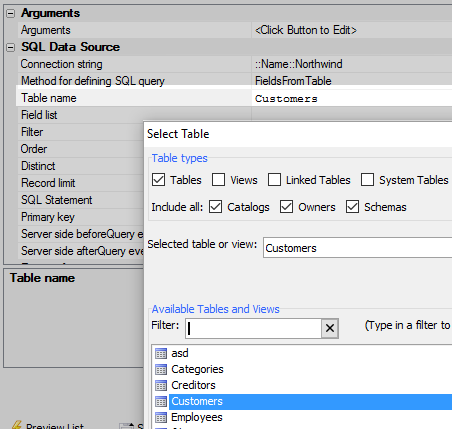Uncheck Include all Catalogs
The width and height of the screenshot is (452, 429).
(x=215, y=207)
